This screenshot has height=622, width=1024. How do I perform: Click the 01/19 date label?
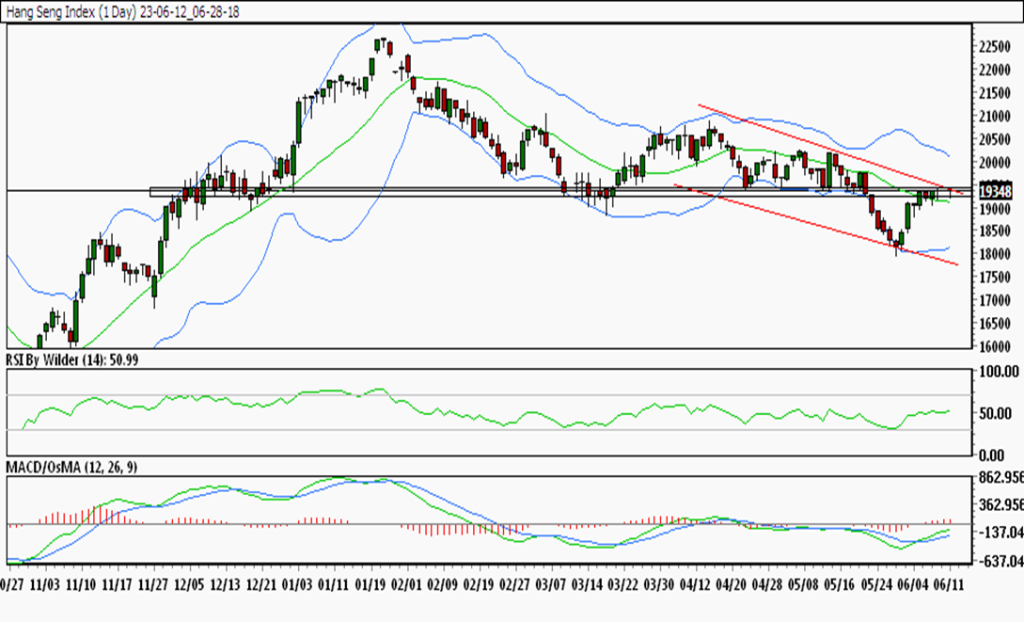click(370, 583)
